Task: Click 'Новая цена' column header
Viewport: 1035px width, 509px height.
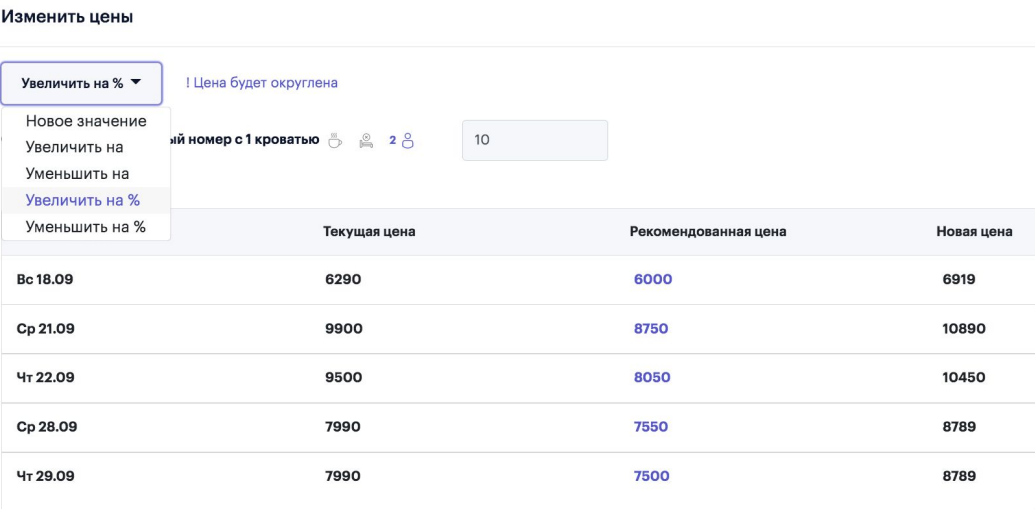Action: [x=974, y=232]
